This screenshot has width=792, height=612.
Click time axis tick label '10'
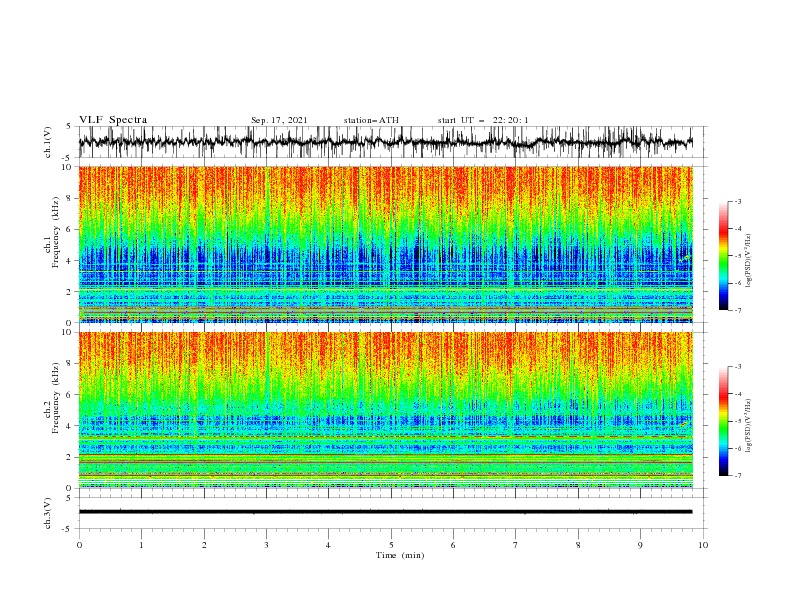[x=703, y=545]
